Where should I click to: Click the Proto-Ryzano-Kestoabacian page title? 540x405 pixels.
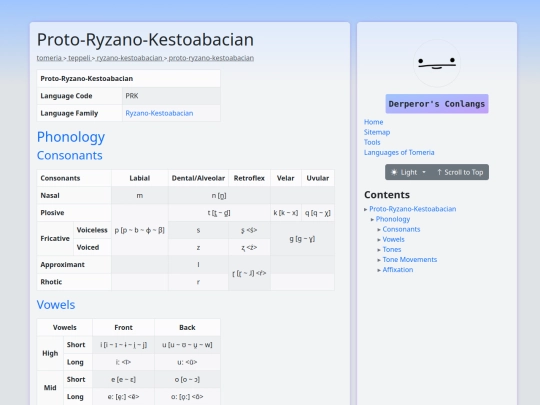pyautogui.click(x=145, y=40)
